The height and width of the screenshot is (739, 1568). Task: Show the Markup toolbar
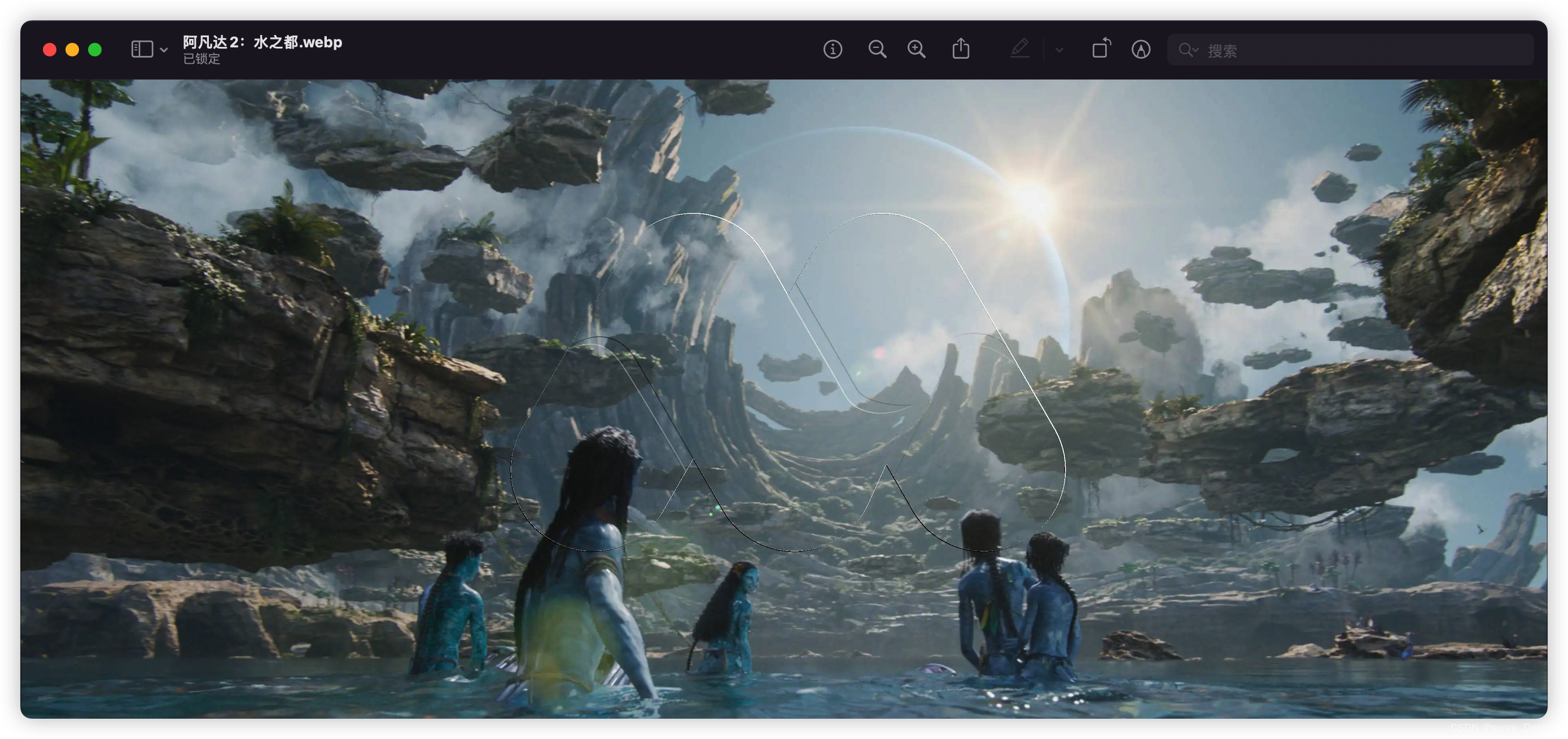pyautogui.click(x=1141, y=49)
